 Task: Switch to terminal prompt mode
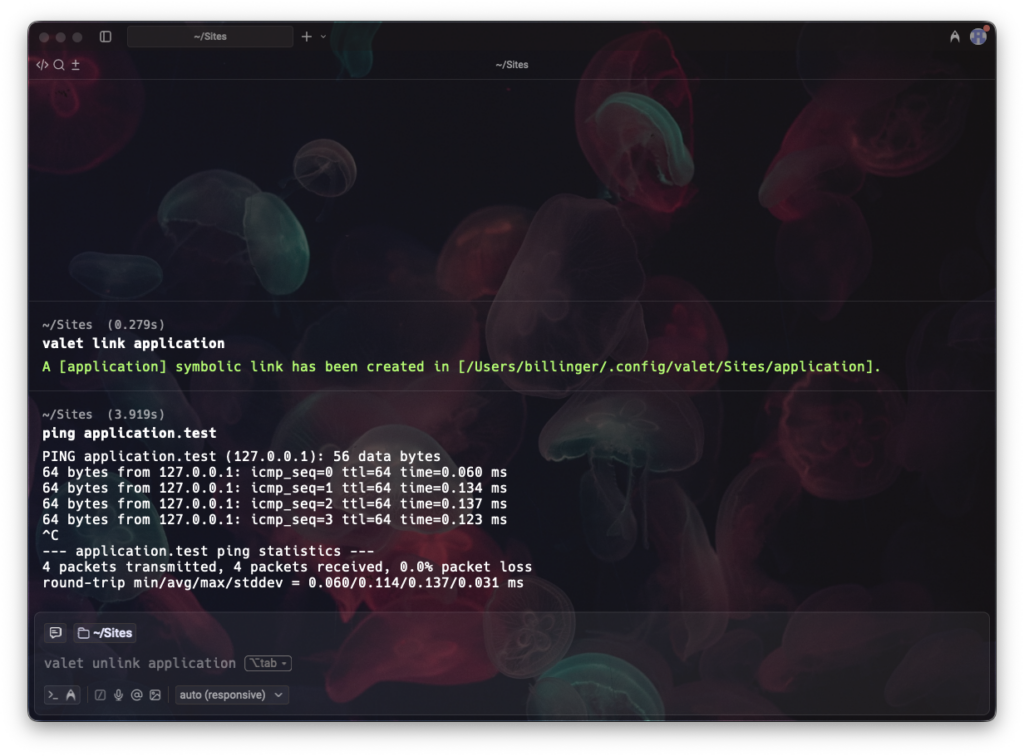[53, 695]
